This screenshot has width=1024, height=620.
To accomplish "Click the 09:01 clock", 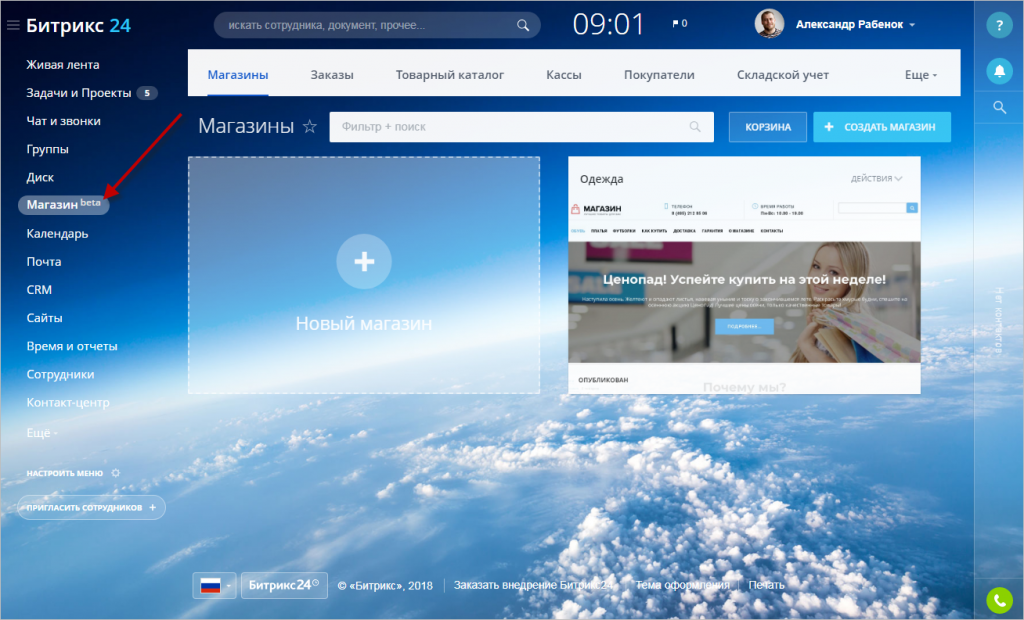I will coord(608,25).
